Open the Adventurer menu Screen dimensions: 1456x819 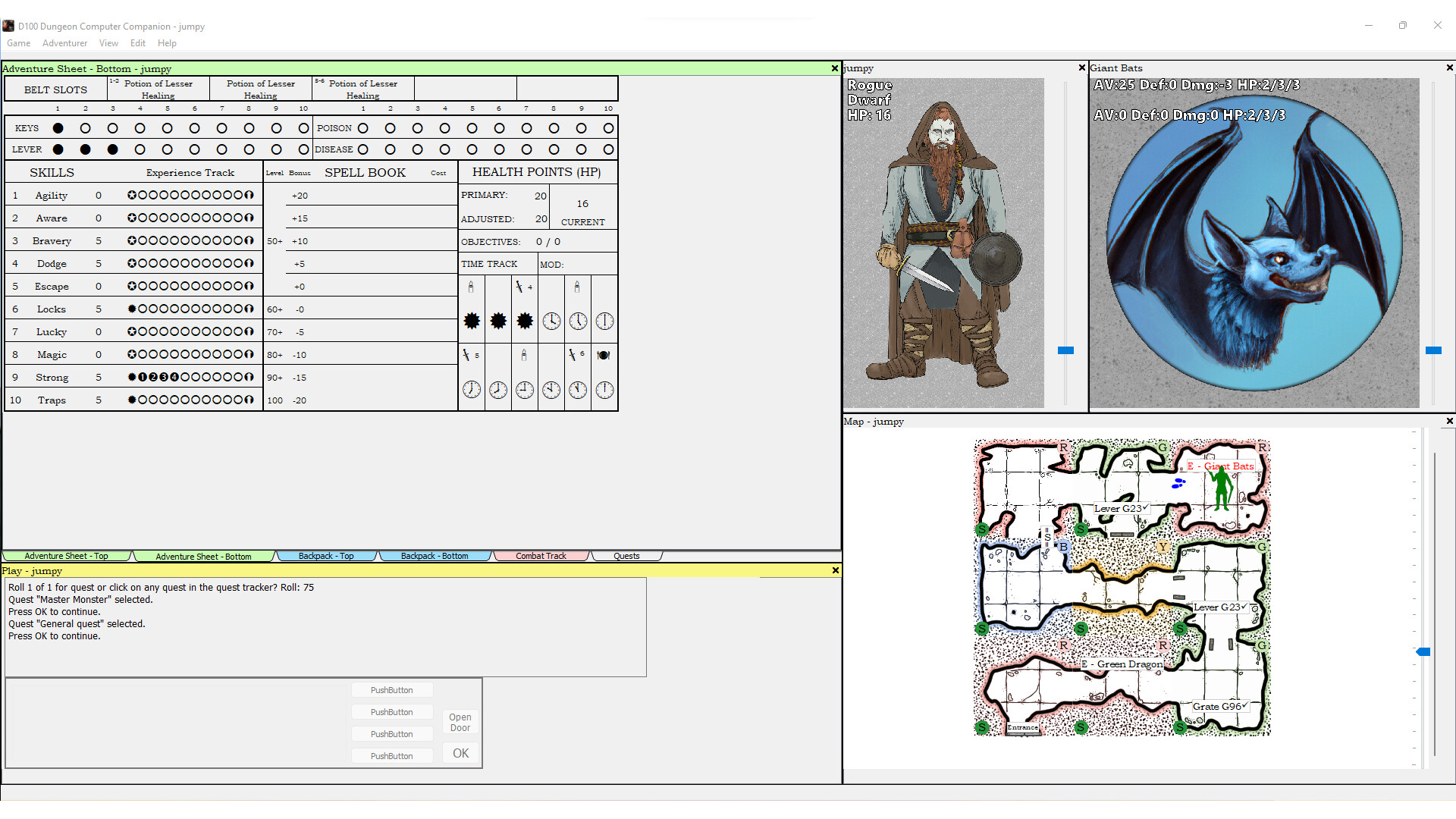pyautogui.click(x=64, y=42)
